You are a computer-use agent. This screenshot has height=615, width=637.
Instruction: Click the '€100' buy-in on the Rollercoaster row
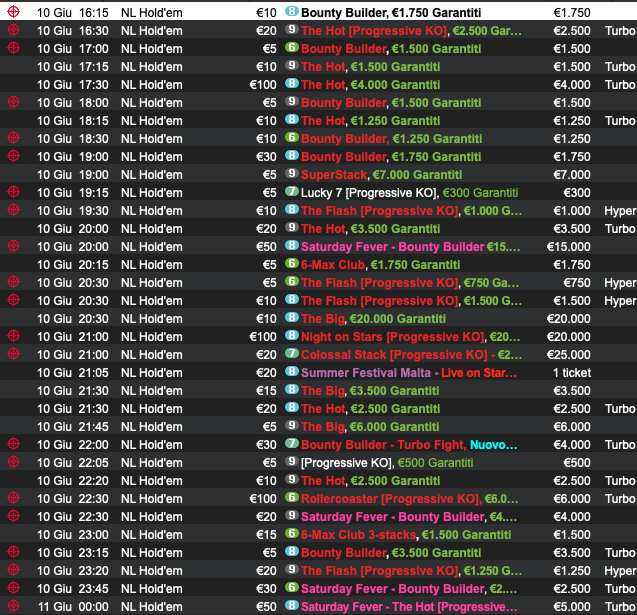[263, 499]
